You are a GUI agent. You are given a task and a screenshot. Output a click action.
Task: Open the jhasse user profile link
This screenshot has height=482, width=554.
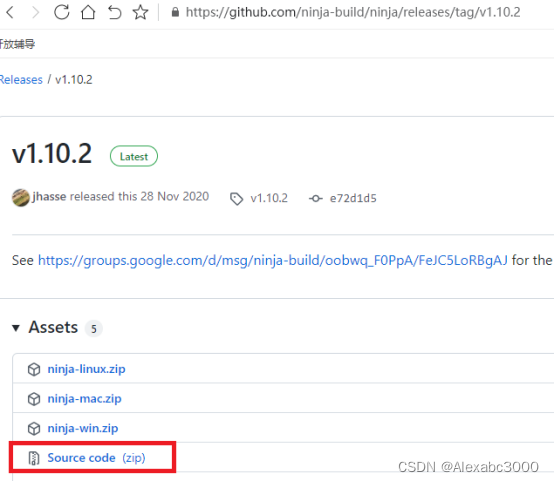click(x=49, y=196)
